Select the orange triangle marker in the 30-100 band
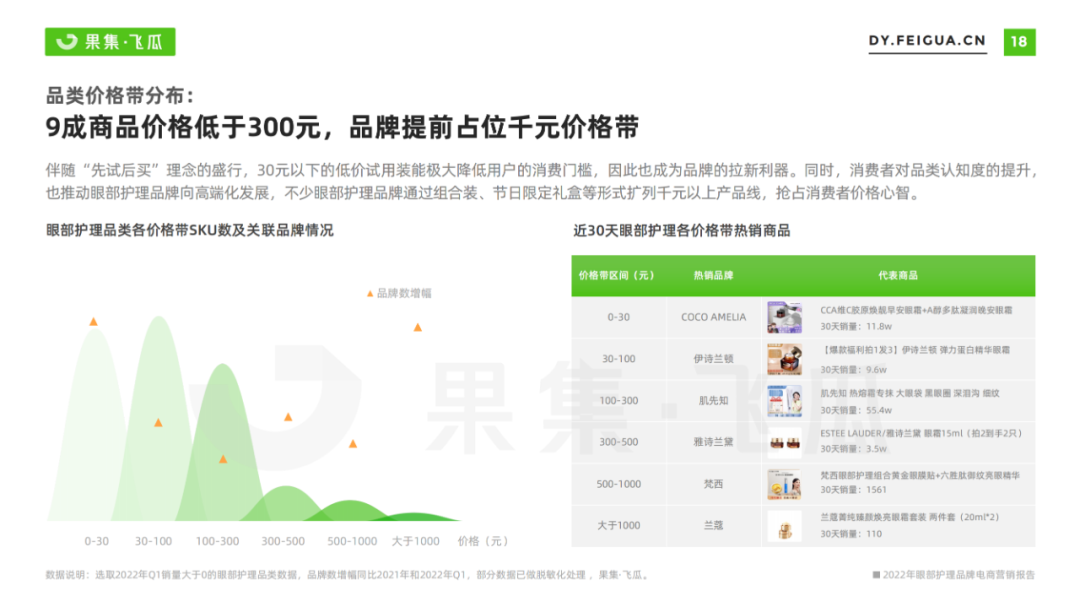The image size is (1080, 607). [x=158, y=422]
